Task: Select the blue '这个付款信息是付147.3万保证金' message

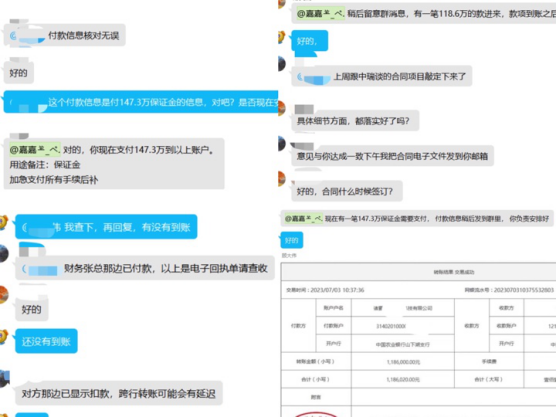Action: tap(141, 102)
